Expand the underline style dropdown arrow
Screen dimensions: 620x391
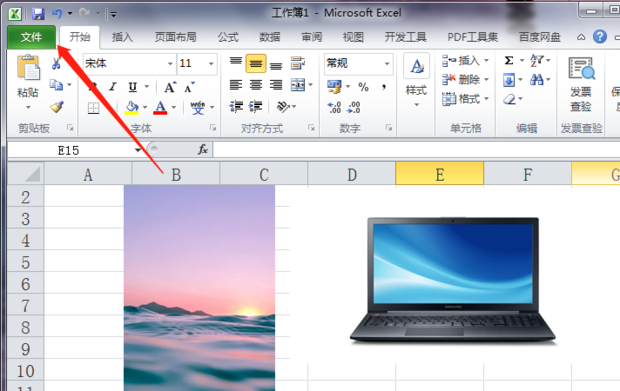(x=147, y=87)
